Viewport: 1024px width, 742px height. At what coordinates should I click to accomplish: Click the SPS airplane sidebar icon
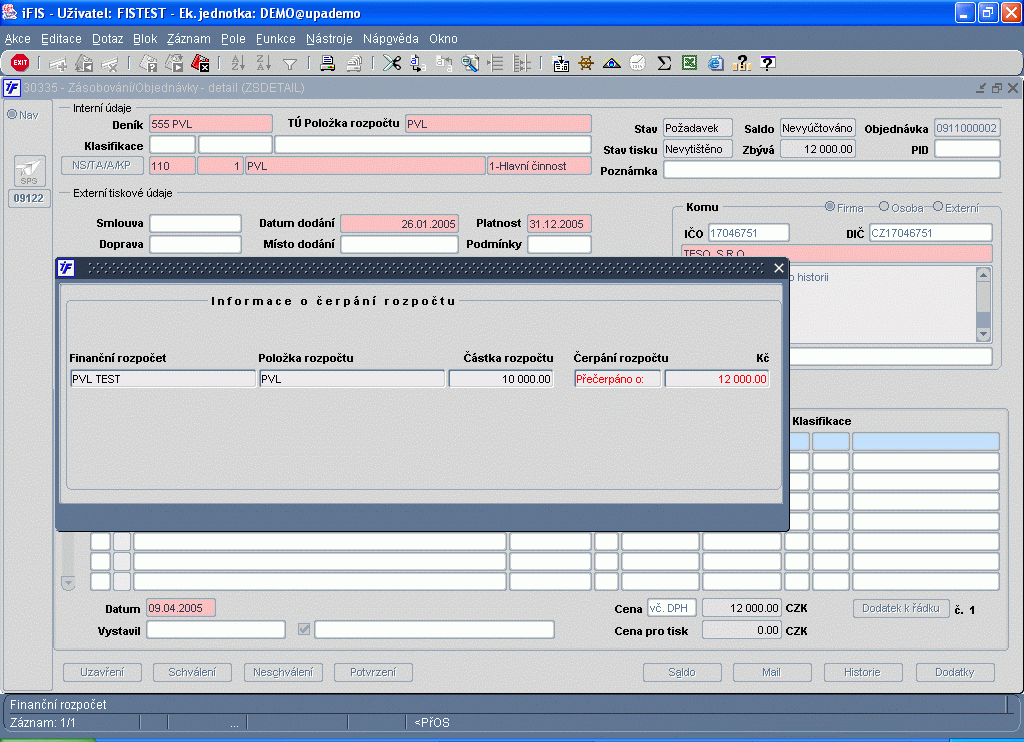(29, 171)
